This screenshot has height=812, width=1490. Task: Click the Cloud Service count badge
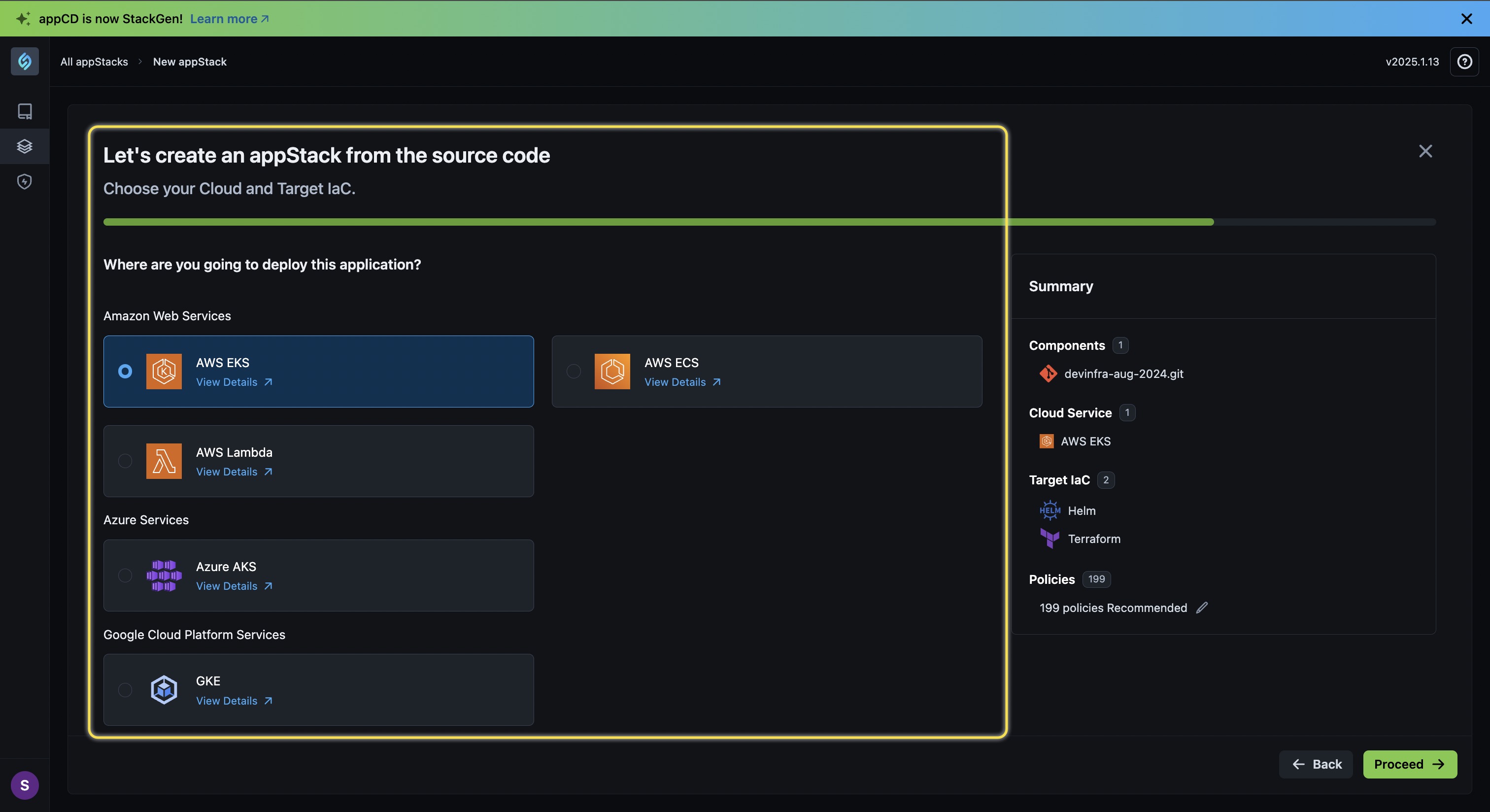pyautogui.click(x=1127, y=413)
